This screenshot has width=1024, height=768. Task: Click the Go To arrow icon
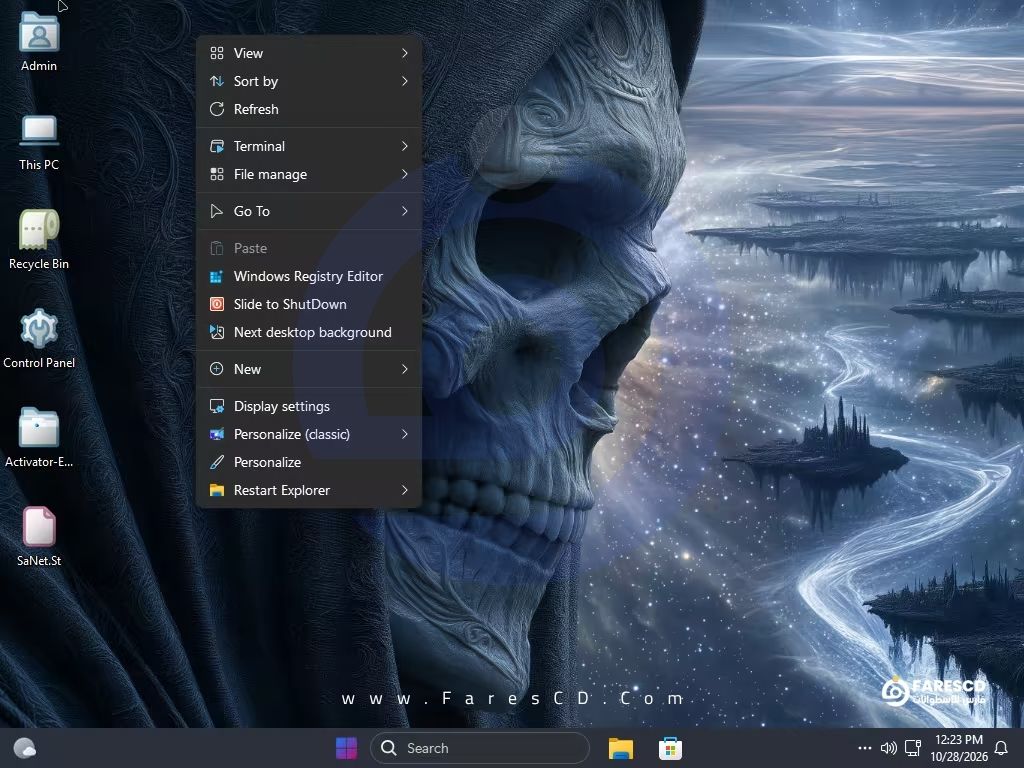[217, 211]
